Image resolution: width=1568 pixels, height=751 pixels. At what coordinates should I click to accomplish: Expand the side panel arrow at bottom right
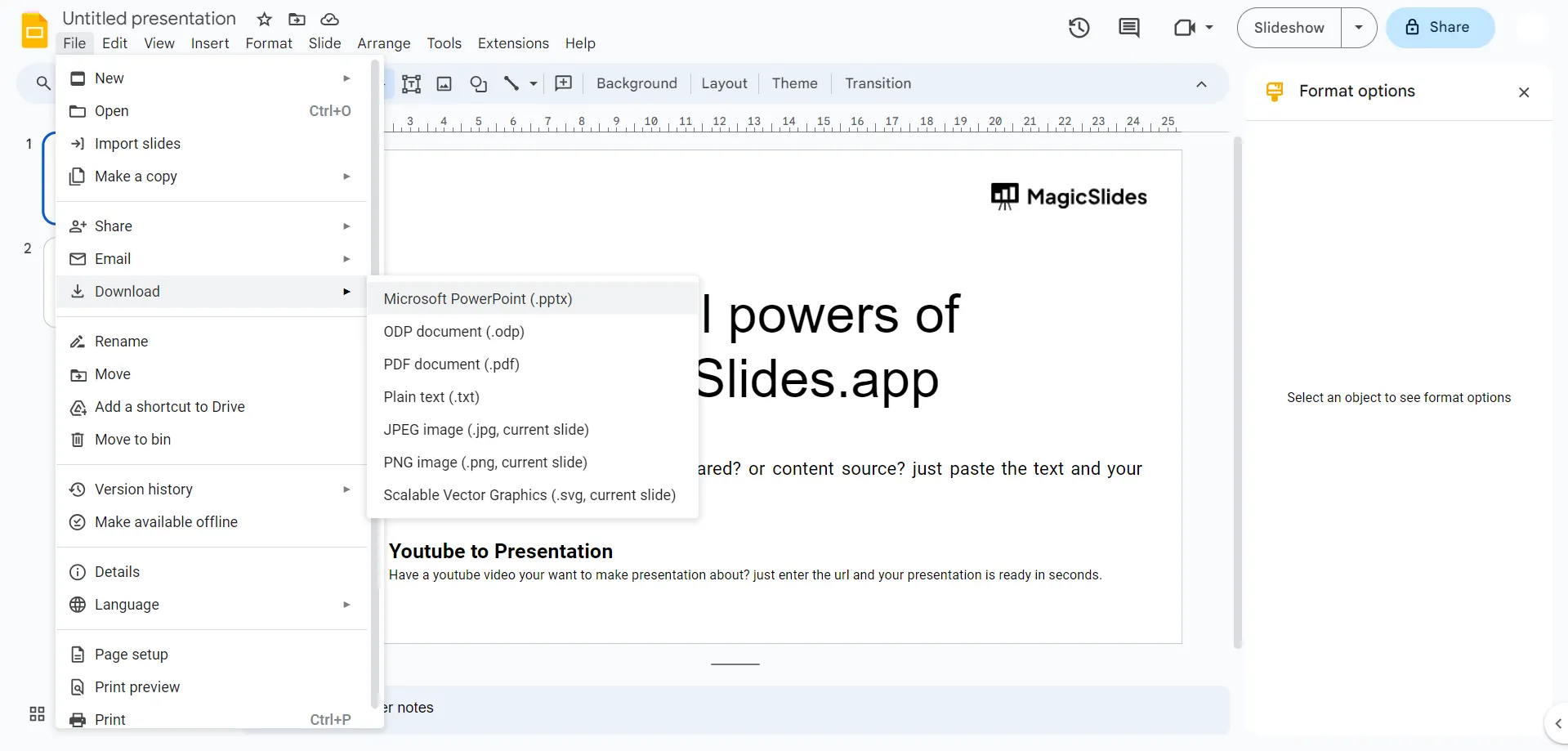tap(1557, 723)
